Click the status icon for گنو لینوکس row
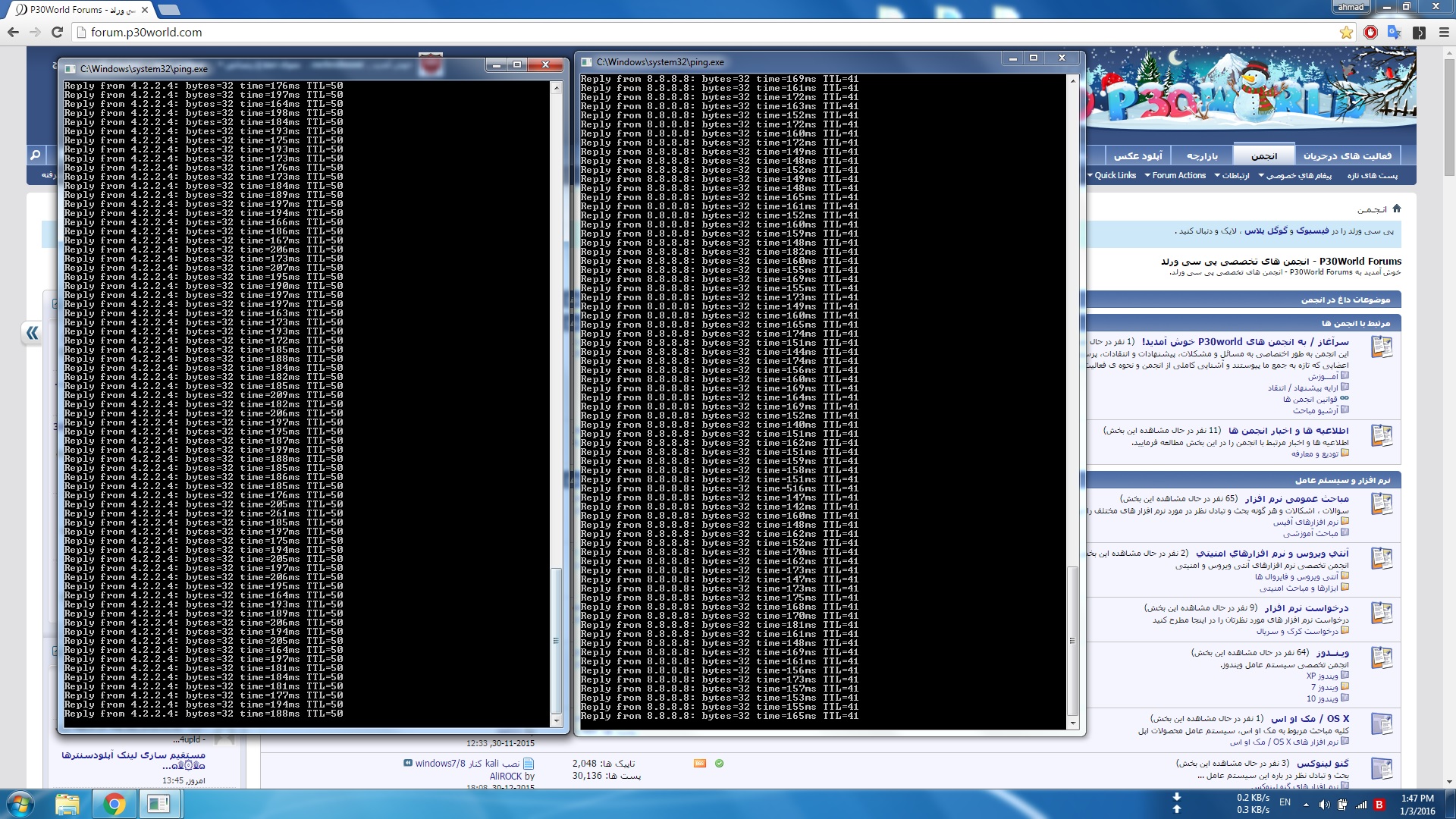 (1382, 769)
